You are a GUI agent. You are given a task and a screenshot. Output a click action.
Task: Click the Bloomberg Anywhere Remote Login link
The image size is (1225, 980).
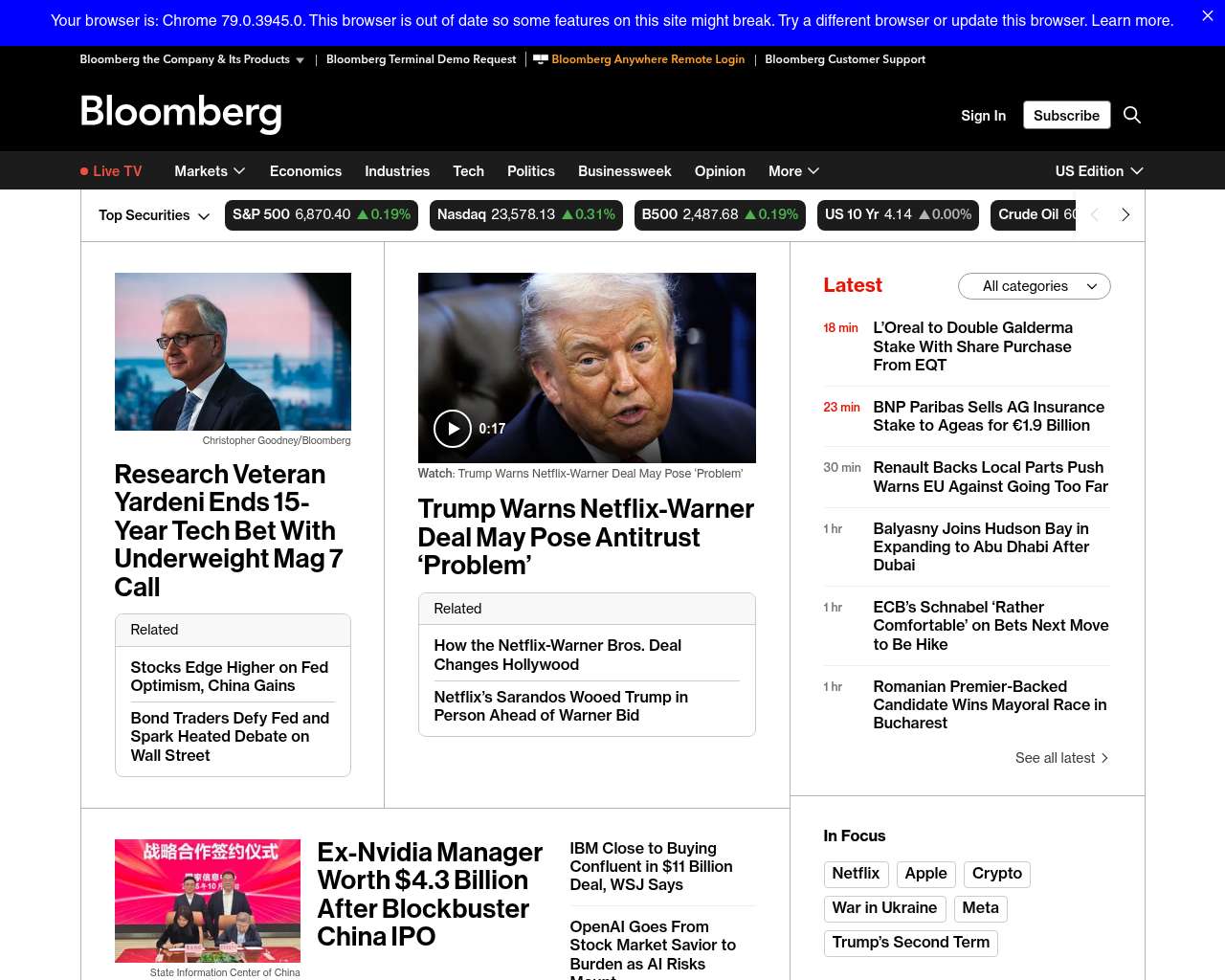tap(647, 59)
